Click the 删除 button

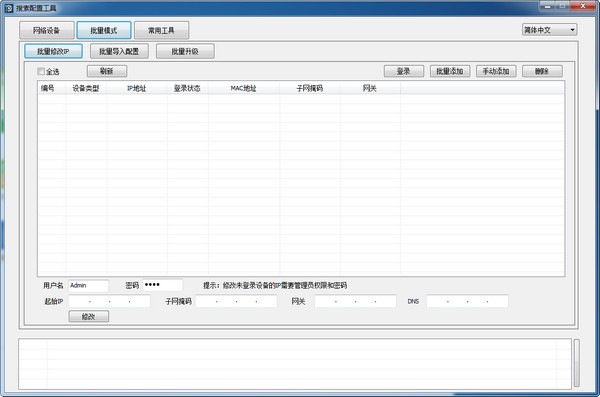pyautogui.click(x=542, y=71)
